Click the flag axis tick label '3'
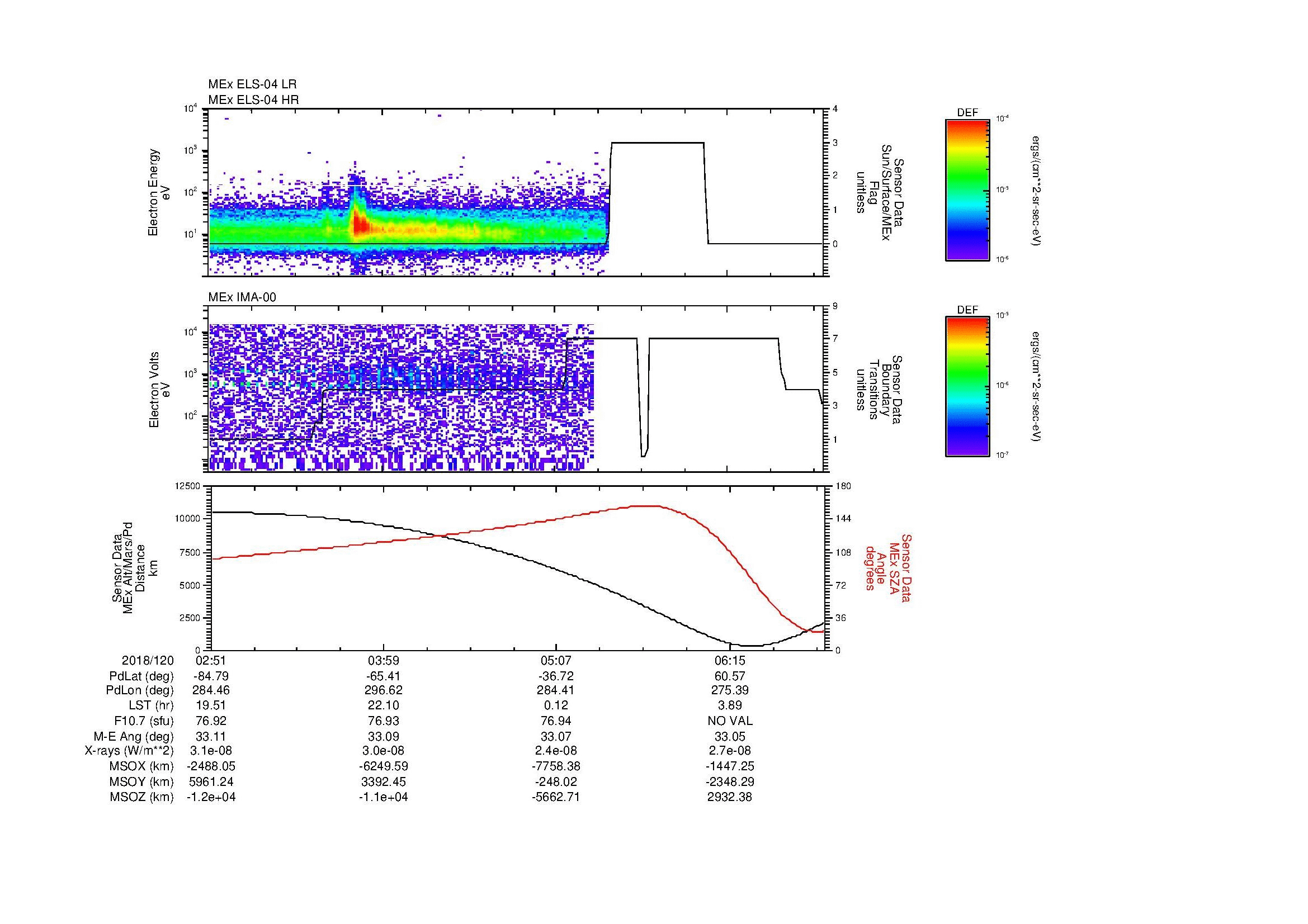 835,143
